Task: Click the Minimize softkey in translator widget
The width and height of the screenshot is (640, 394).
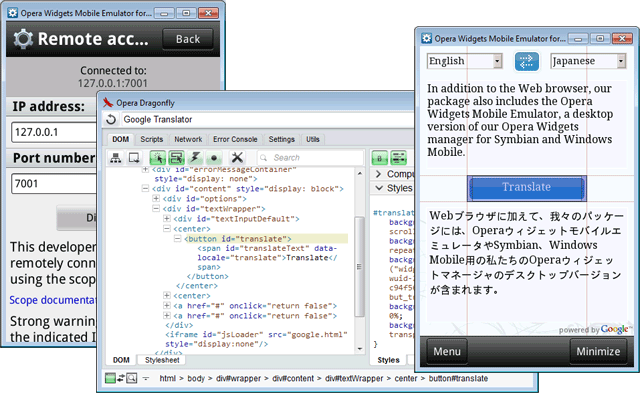Action: (x=598, y=352)
